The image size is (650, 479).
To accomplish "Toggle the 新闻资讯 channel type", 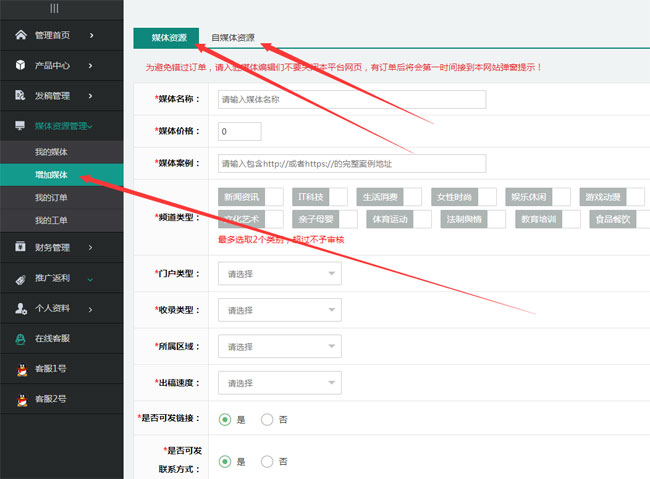I will click(241, 197).
